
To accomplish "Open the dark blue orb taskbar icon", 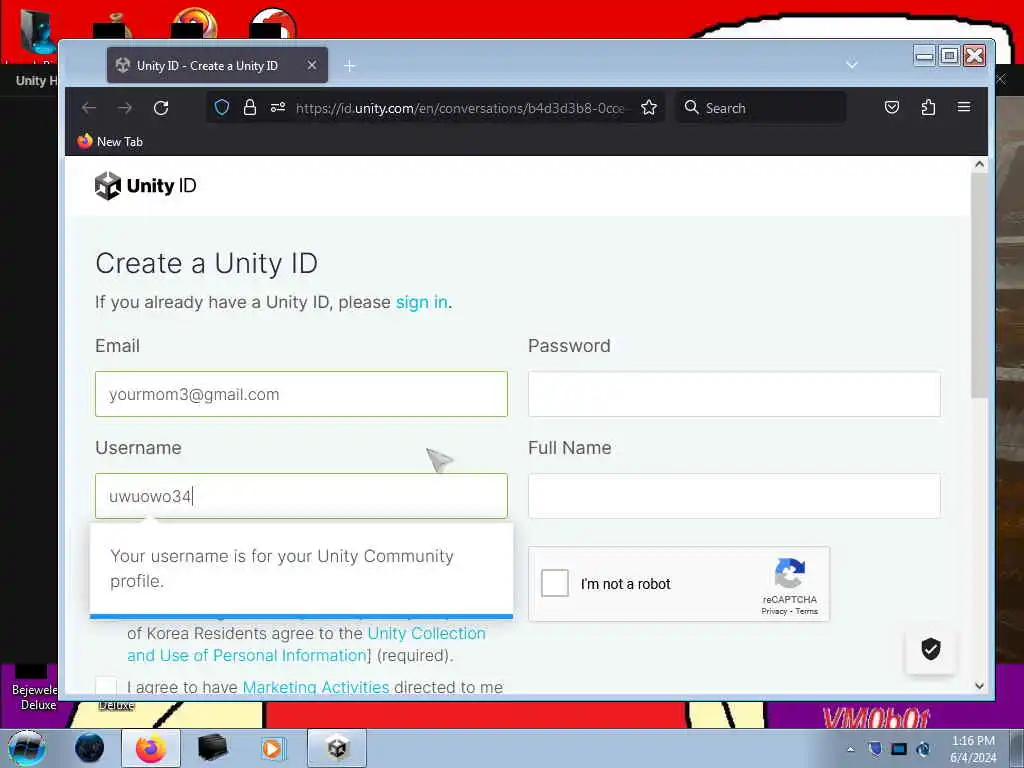I will point(89,748).
